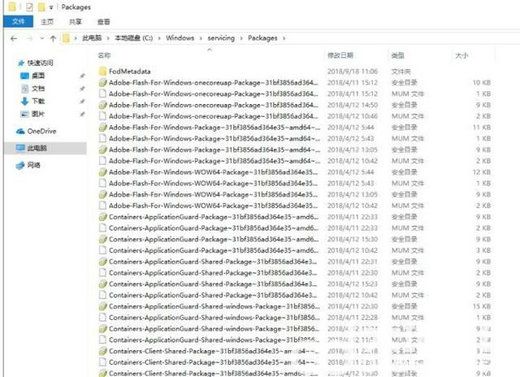The height and width of the screenshot is (377, 520).
Task: Expand the breadcrumb chevron after servicing
Action: (241, 38)
